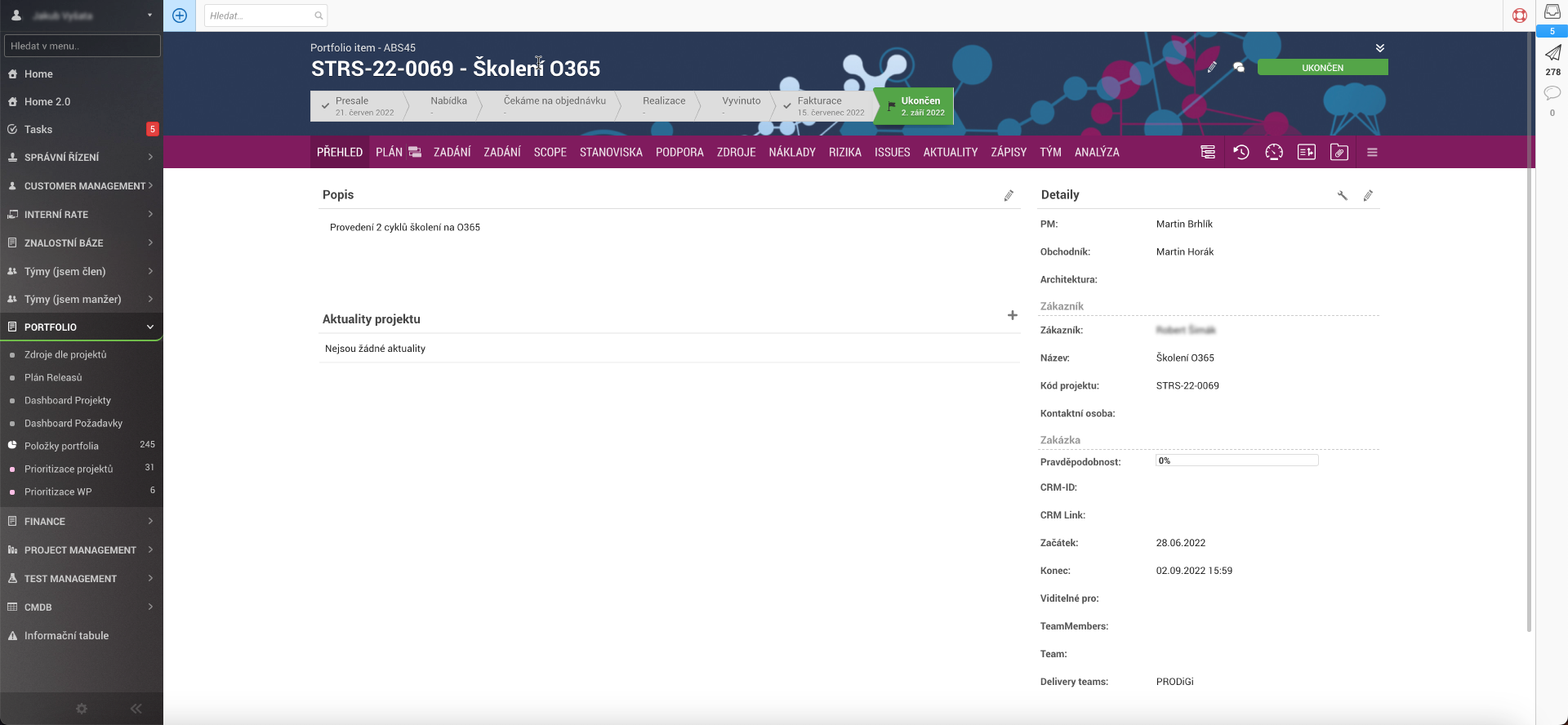Open the attachments folder icon
This screenshot has width=1568, height=725.
(1339, 152)
